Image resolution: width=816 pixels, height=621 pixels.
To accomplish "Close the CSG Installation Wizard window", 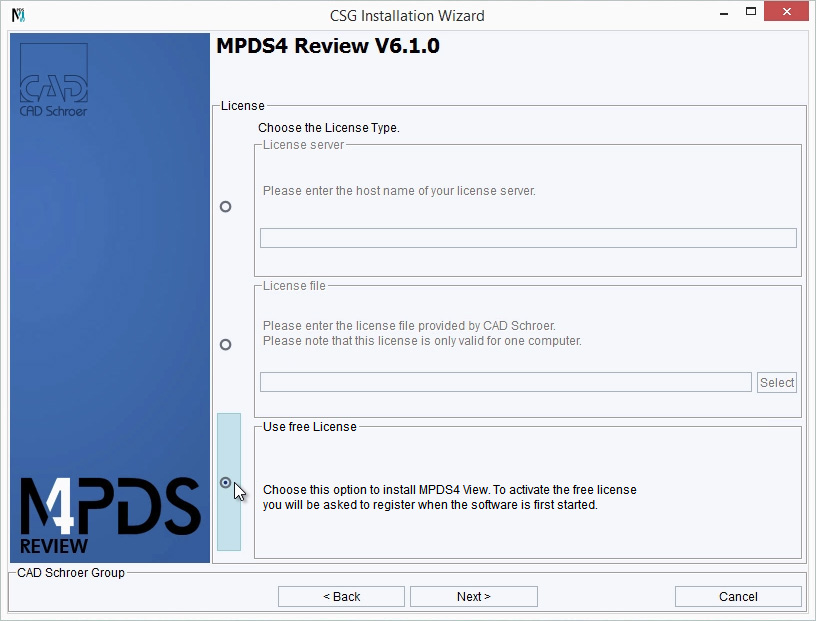I will 786,11.
